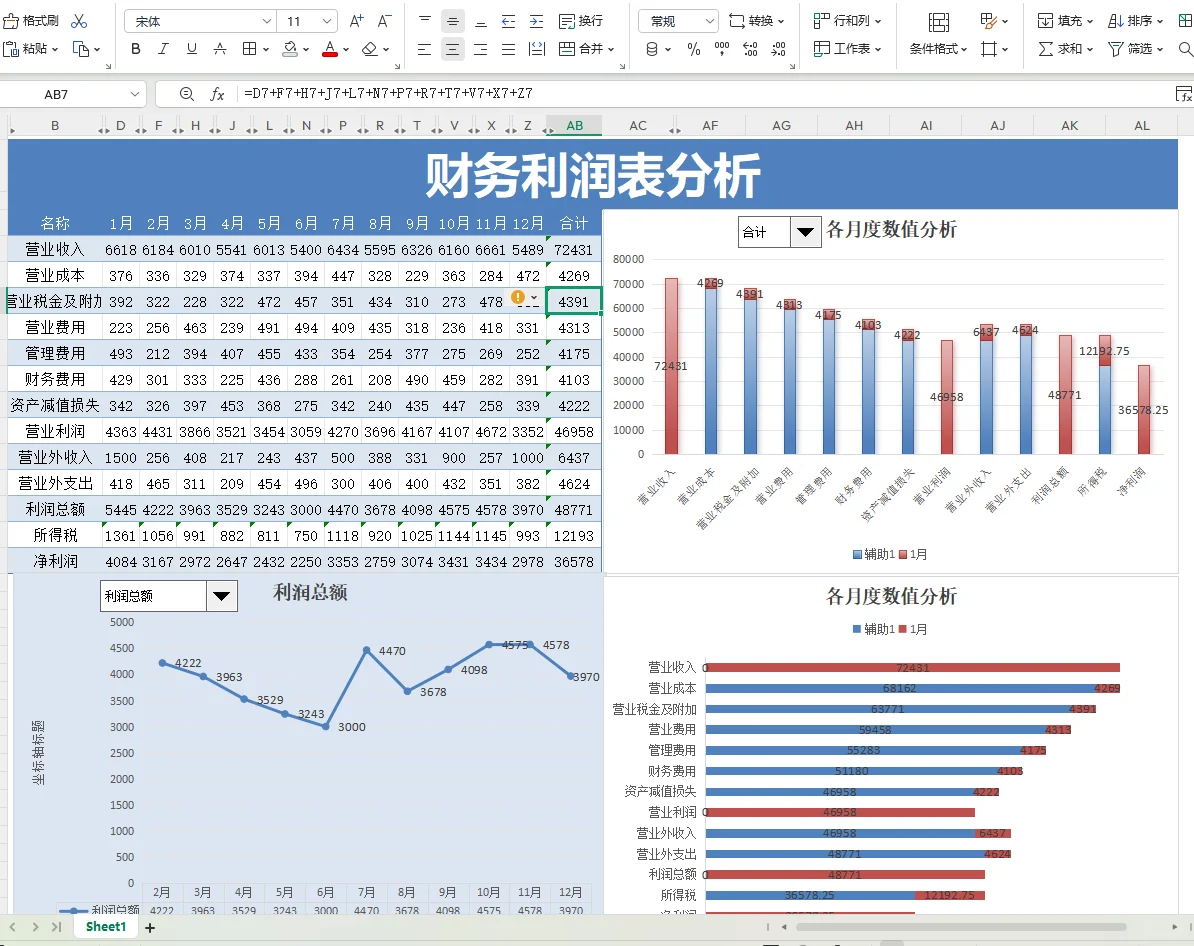Click the Sum (求和) button
The height and width of the screenshot is (946, 1194).
pos(1065,49)
